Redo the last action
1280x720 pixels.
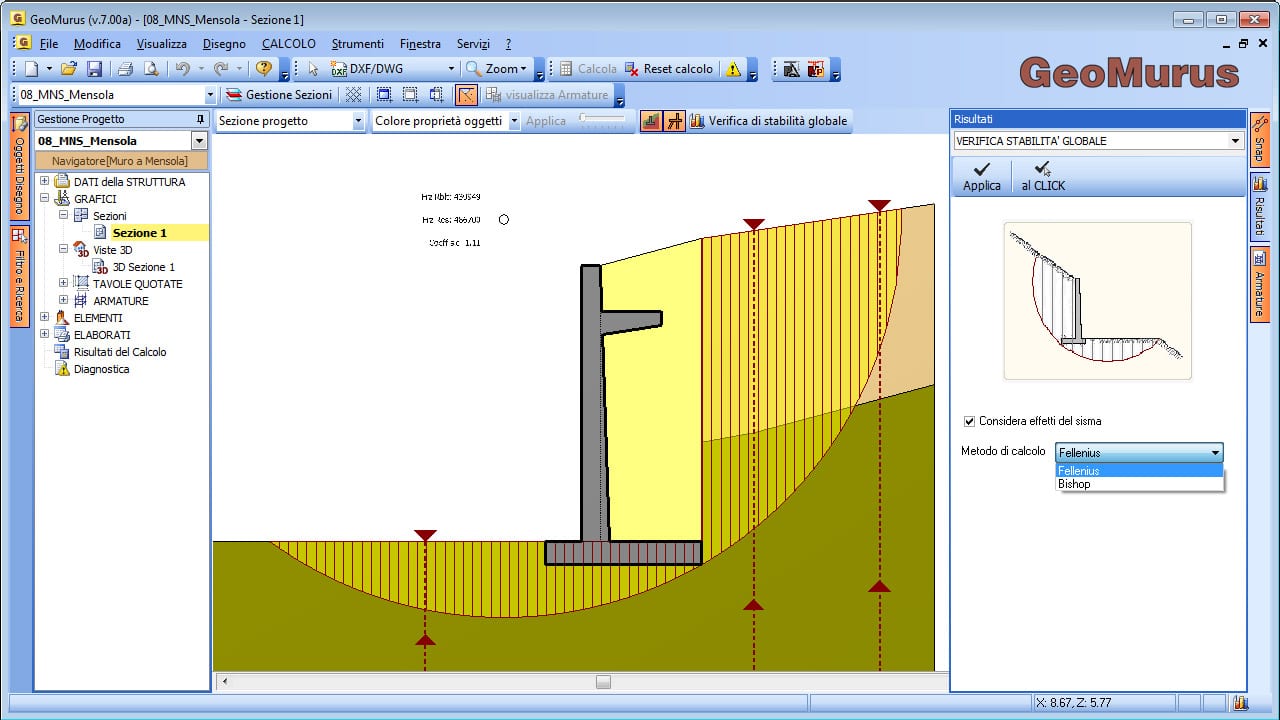point(220,69)
